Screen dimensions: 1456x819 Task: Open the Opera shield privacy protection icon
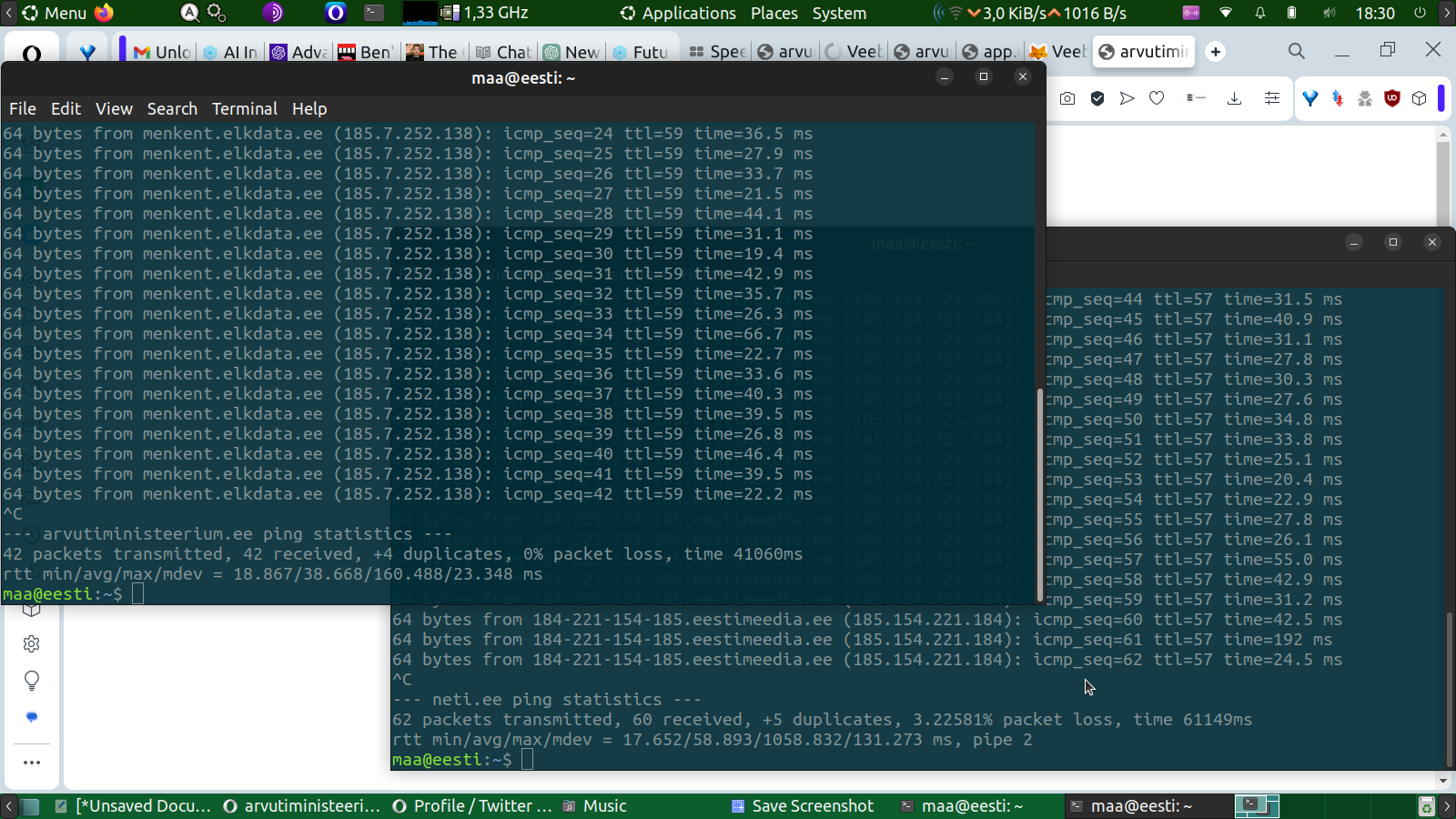point(1097,98)
